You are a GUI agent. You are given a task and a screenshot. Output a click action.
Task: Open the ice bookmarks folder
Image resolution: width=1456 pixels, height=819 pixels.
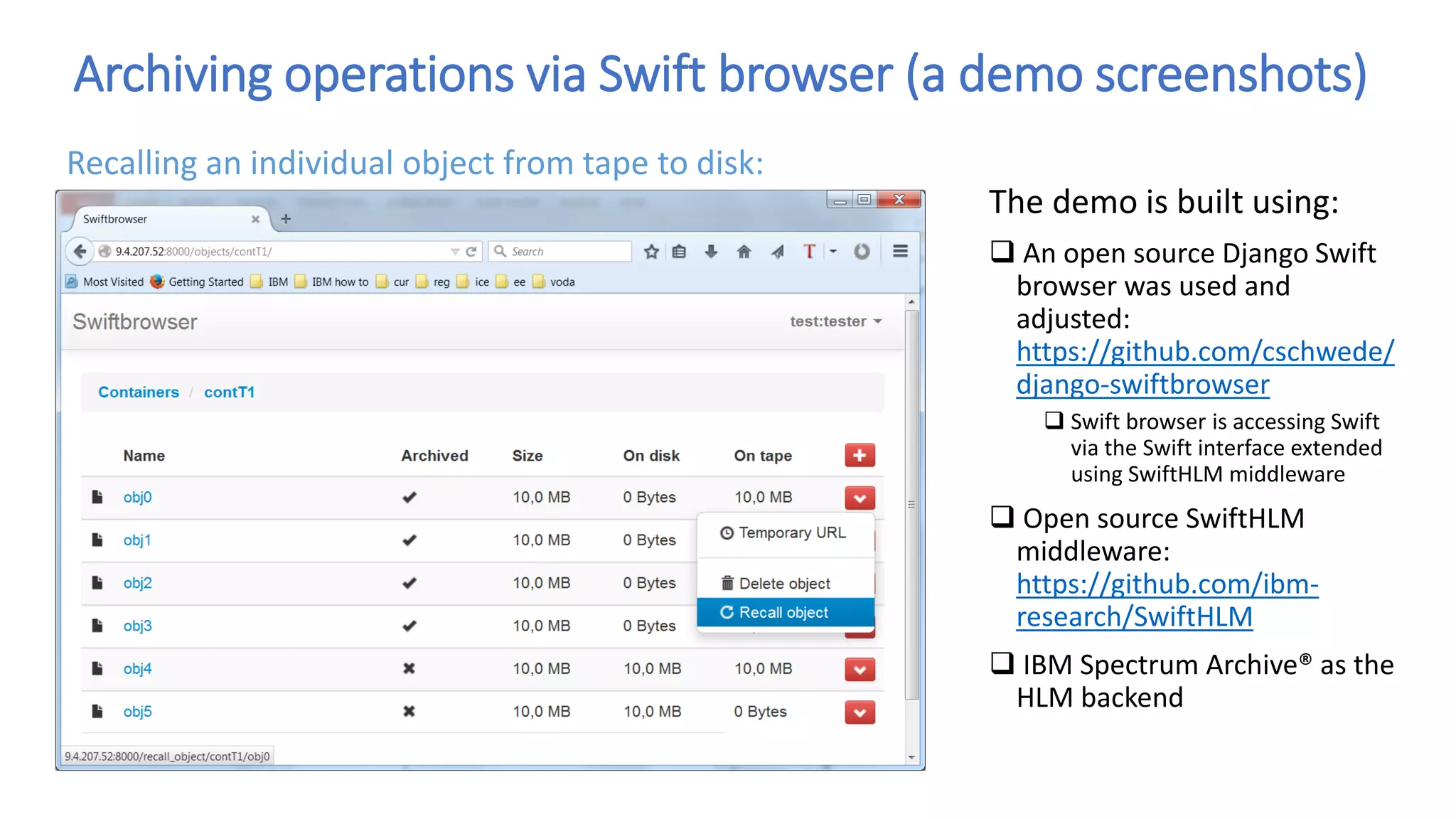click(x=473, y=282)
